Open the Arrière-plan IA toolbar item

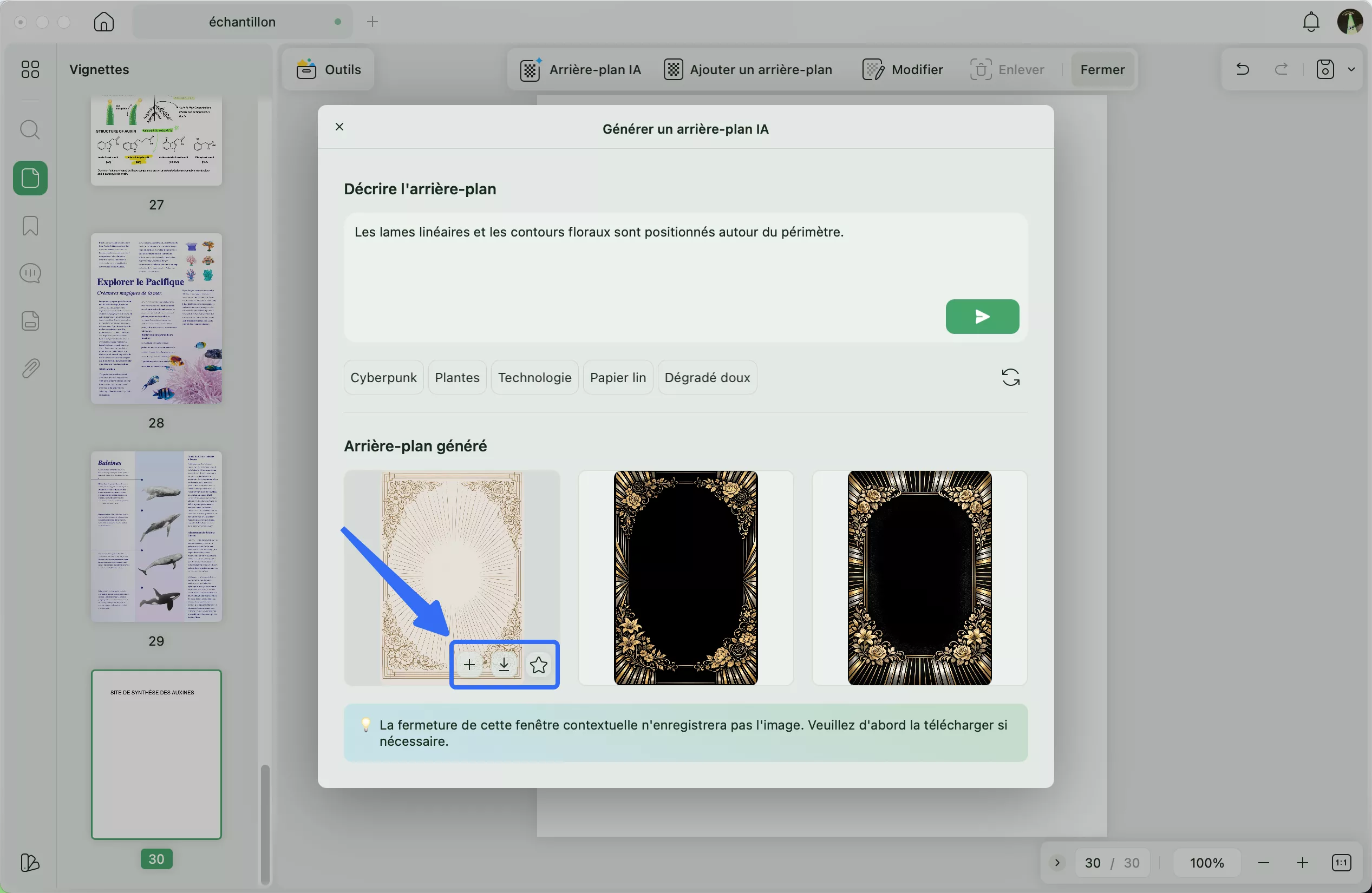580,69
